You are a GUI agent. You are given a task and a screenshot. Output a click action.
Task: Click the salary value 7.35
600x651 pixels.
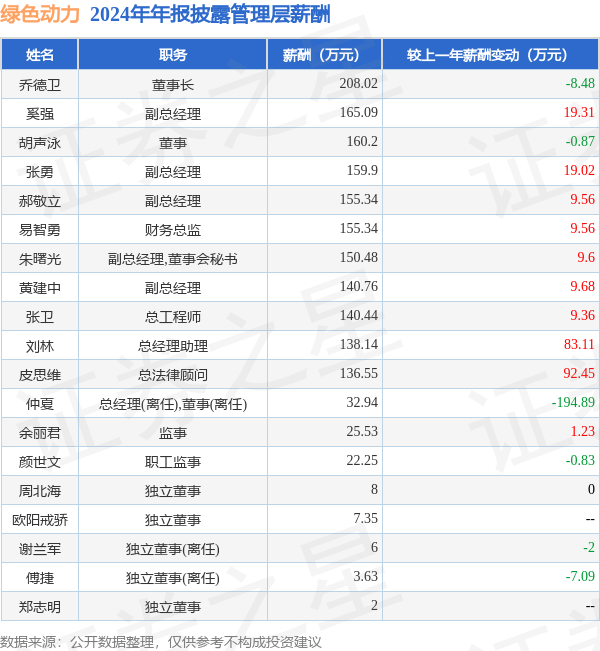point(365,519)
